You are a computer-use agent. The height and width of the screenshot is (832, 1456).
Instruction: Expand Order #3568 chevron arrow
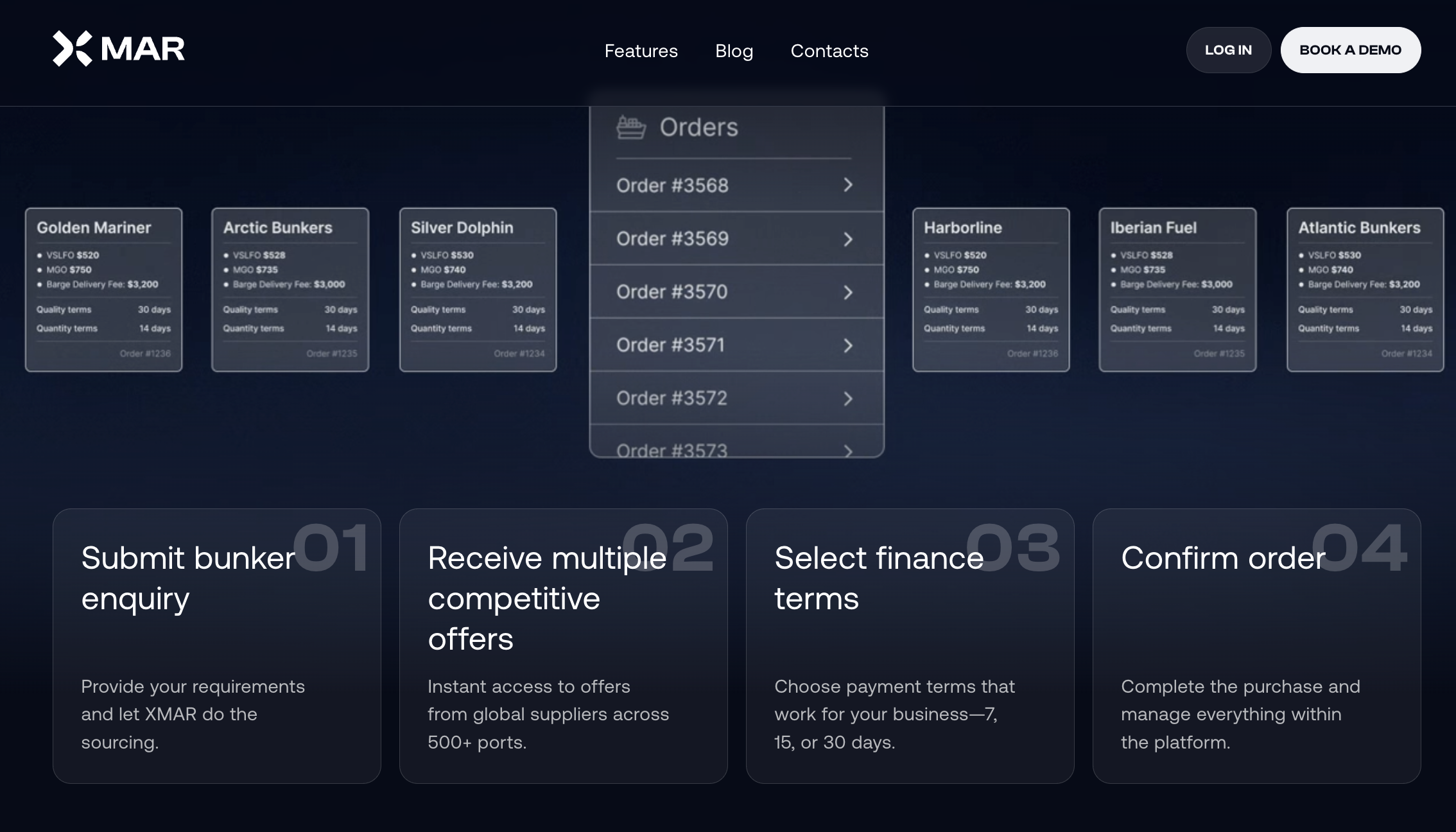click(x=848, y=186)
